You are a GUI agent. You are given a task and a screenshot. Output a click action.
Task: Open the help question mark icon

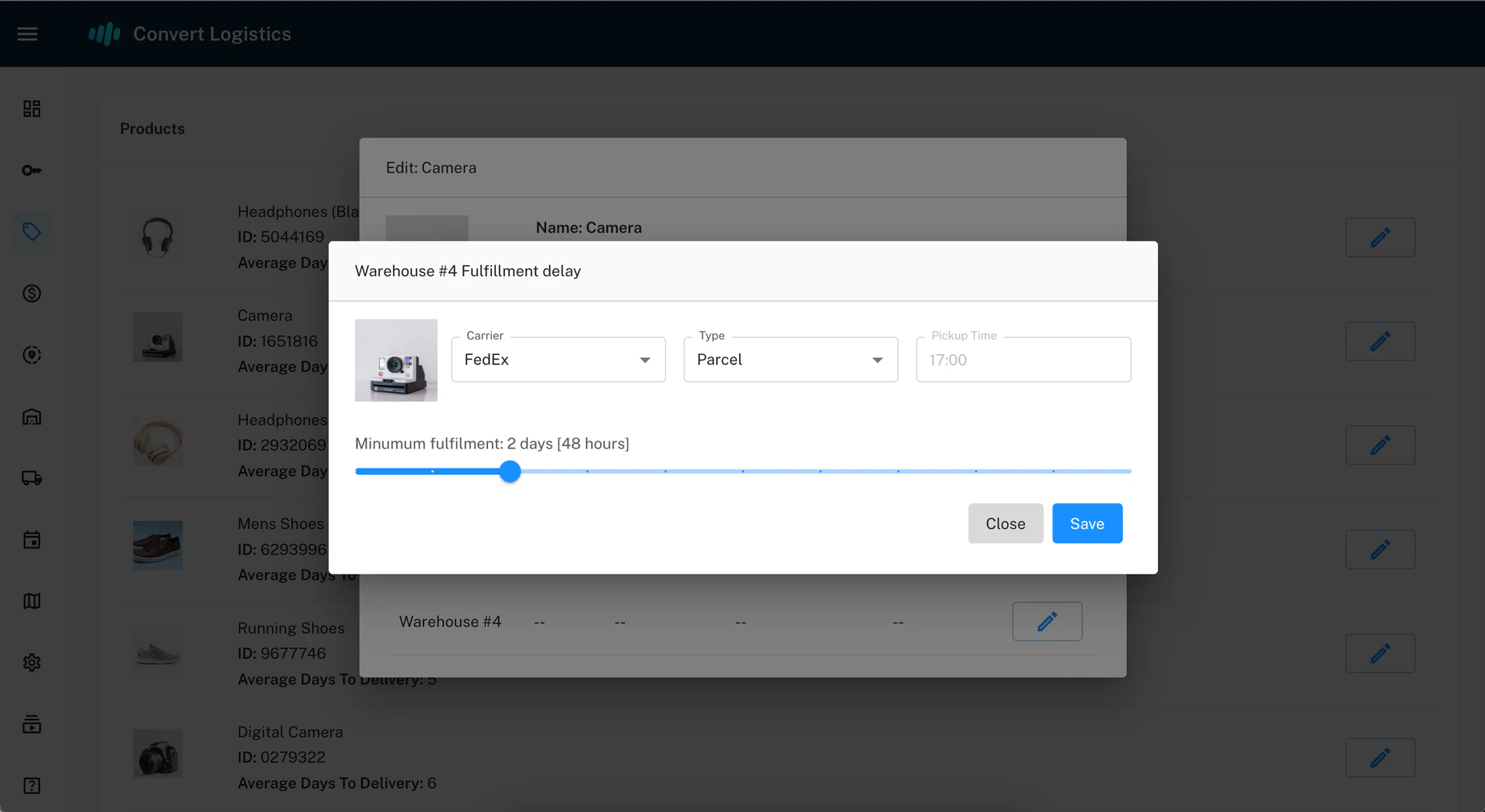point(32,786)
